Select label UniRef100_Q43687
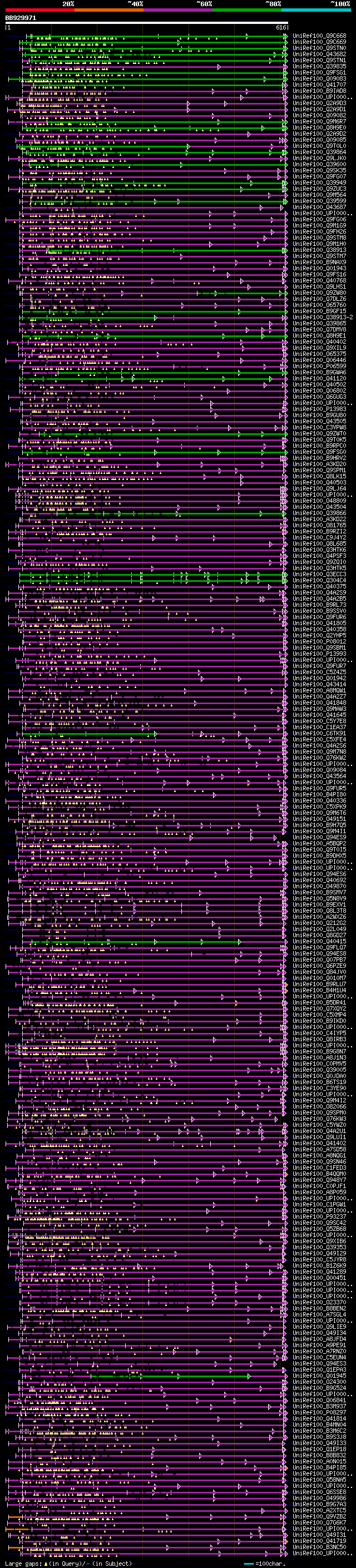 pos(319,207)
